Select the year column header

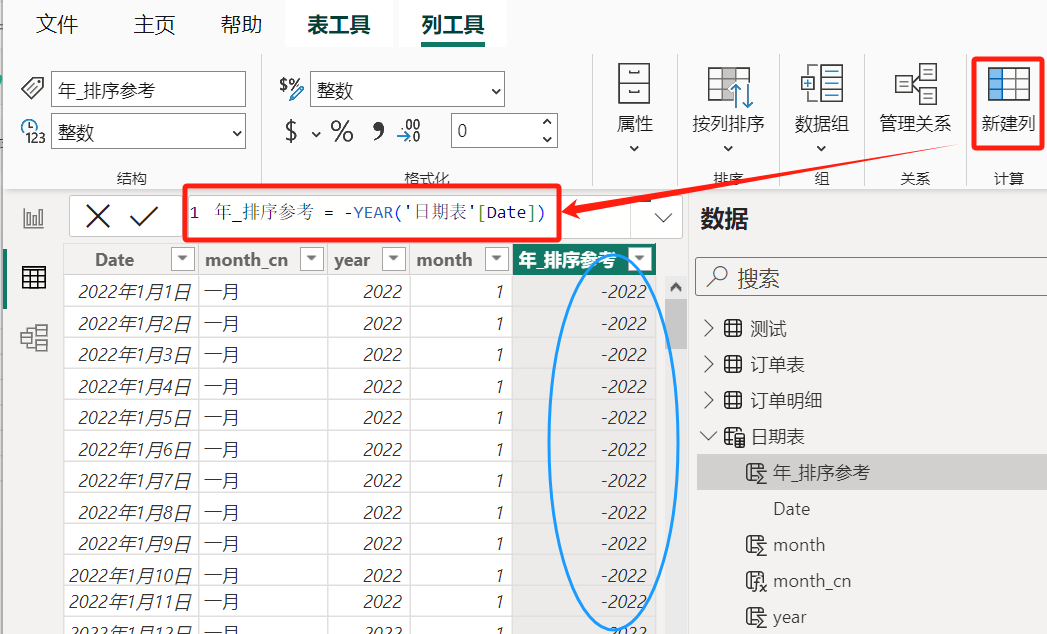pos(352,259)
